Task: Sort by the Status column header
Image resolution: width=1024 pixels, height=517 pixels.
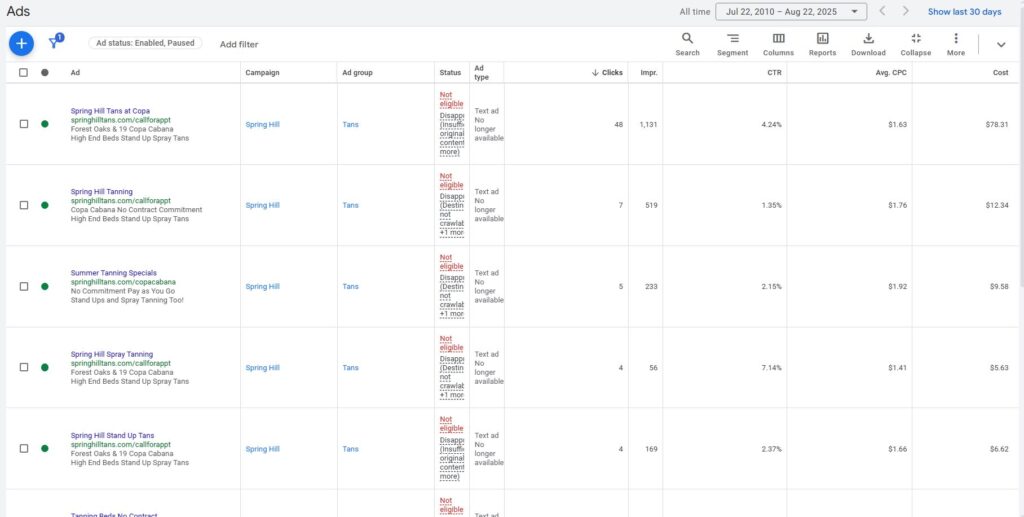Action: (x=450, y=72)
